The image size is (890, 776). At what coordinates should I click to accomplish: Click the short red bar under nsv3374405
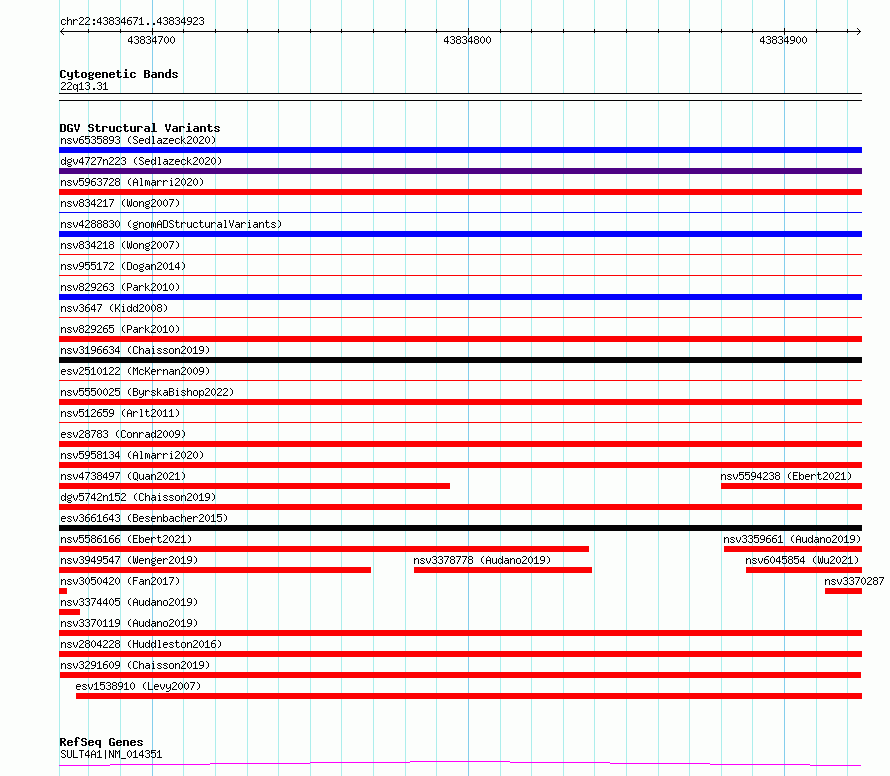coord(69,612)
